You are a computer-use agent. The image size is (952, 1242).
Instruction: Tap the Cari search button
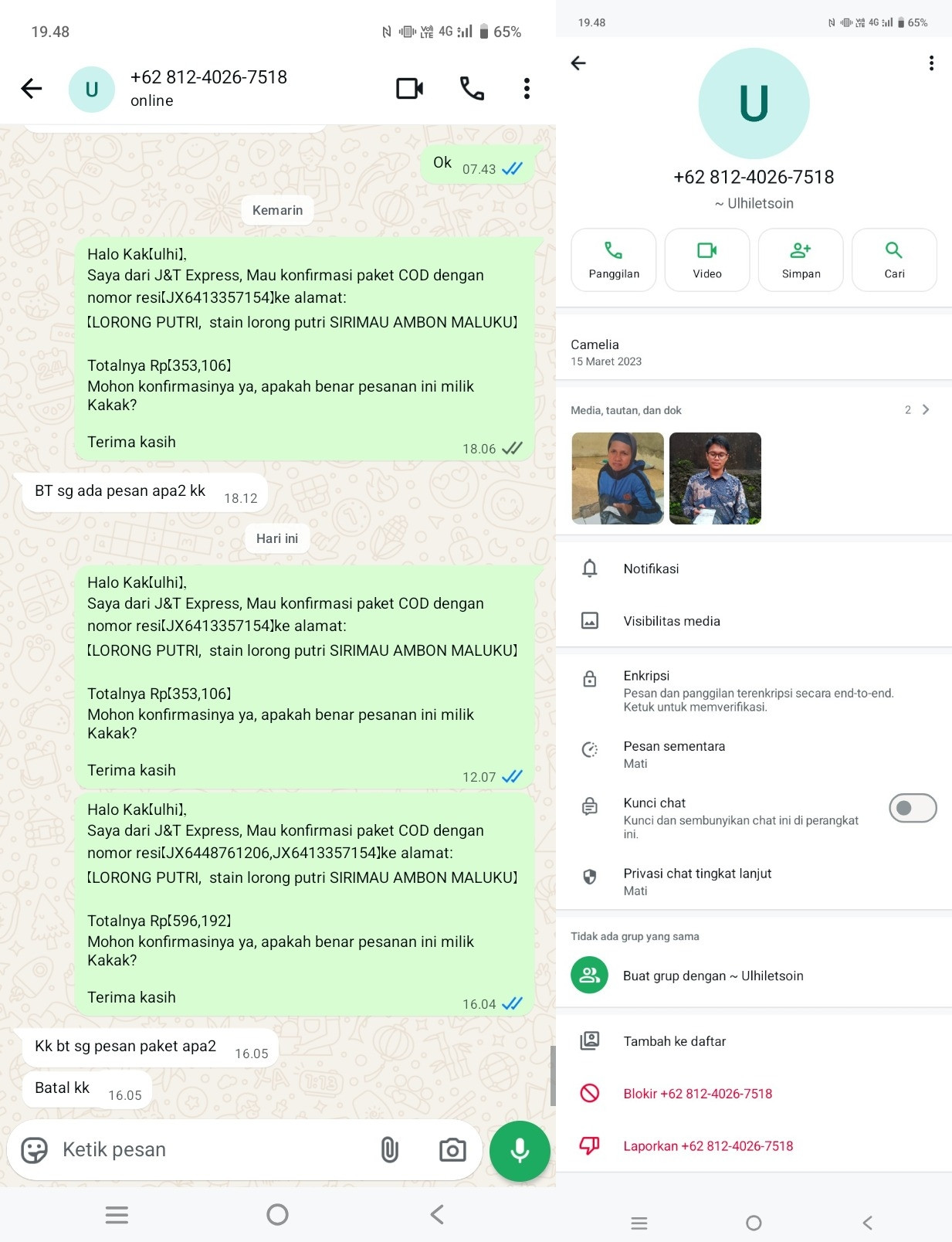click(x=894, y=260)
